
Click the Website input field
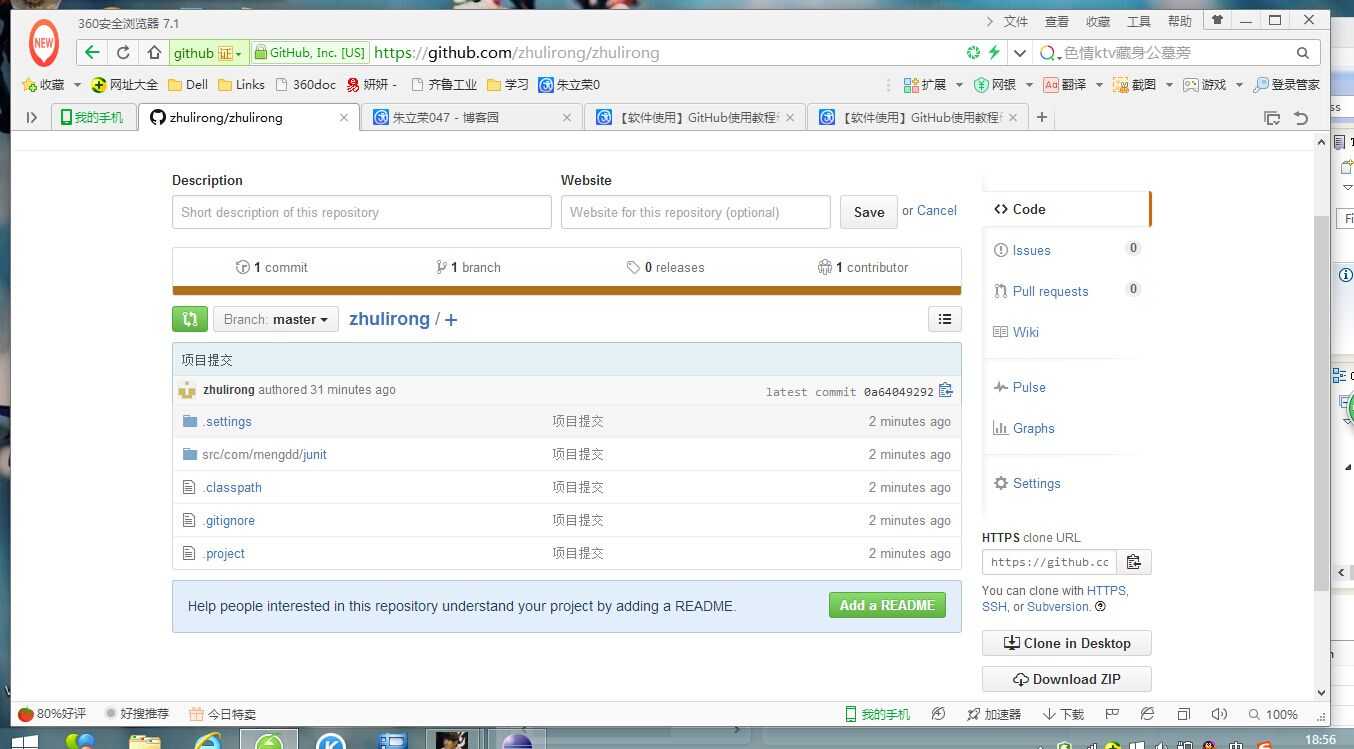(x=696, y=212)
